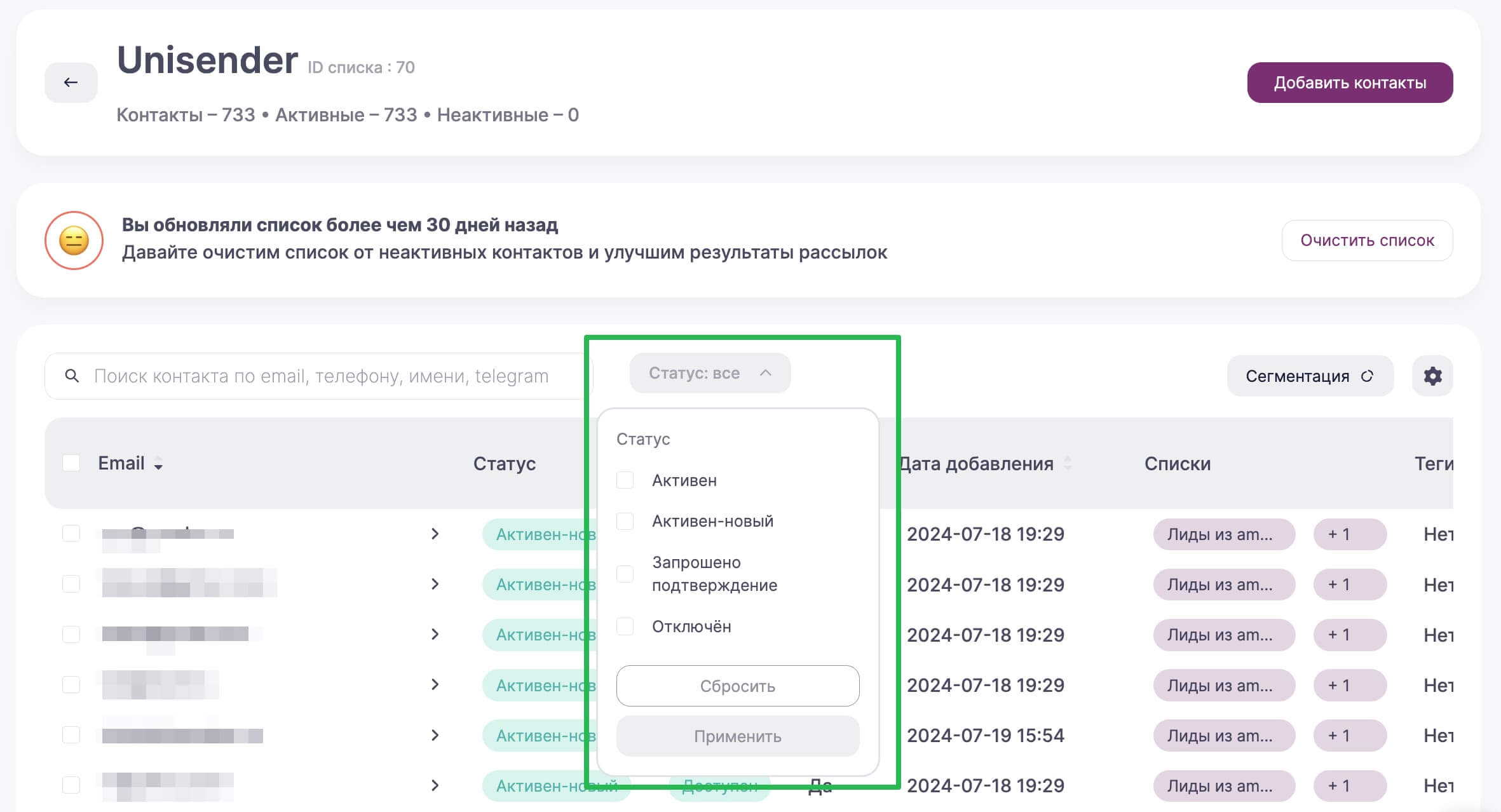Select second contact row checkbox
Screen dimensions: 1501x812
click(x=71, y=584)
